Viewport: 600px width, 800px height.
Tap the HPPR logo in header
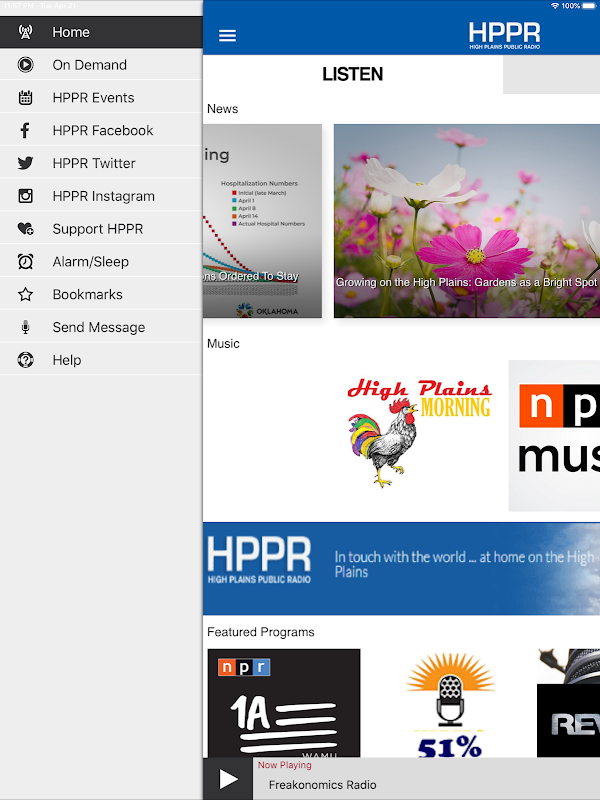pyautogui.click(x=504, y=35)
